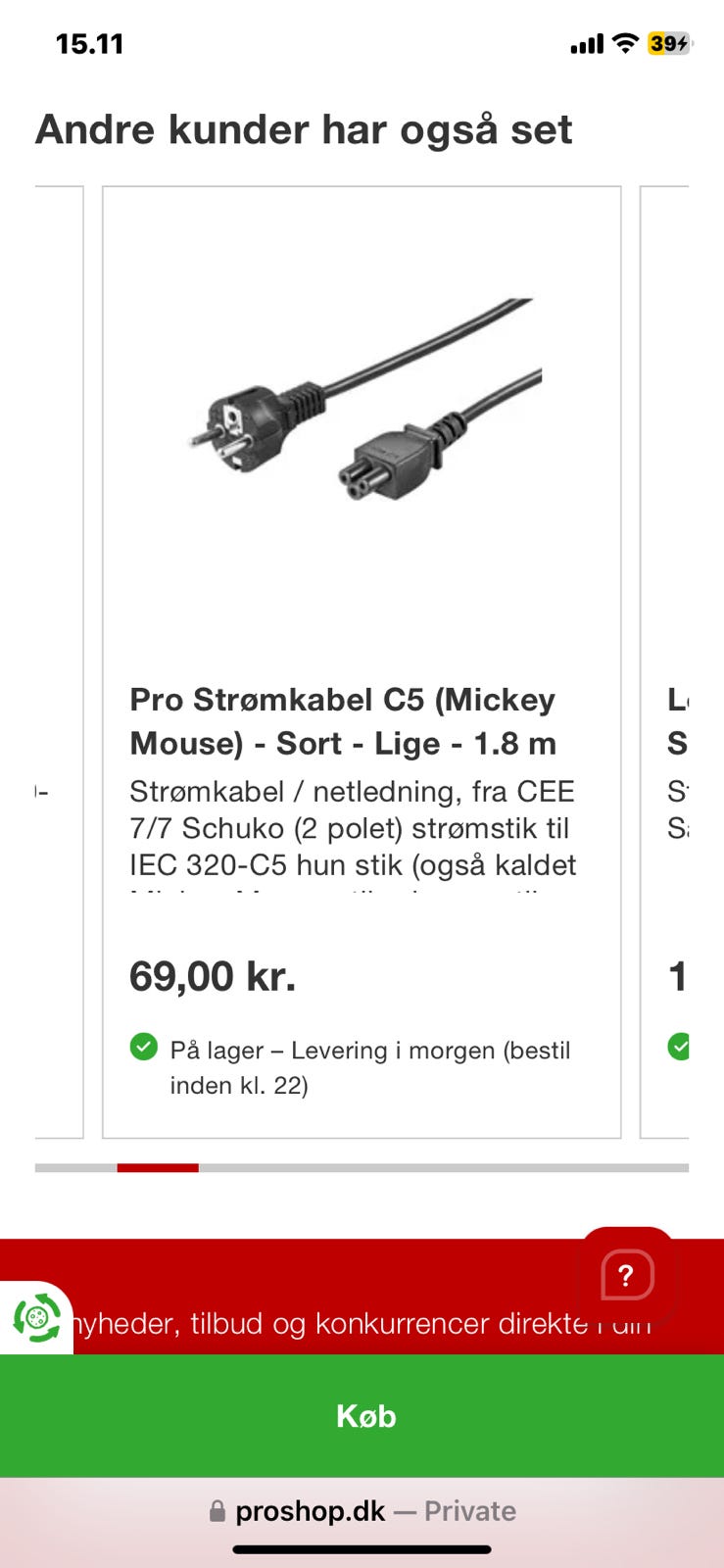Click the green checkmark on right-edge card
The height and width of the screenshot is (1568, 724).
pyautogui.click(x=678, y=1047)
